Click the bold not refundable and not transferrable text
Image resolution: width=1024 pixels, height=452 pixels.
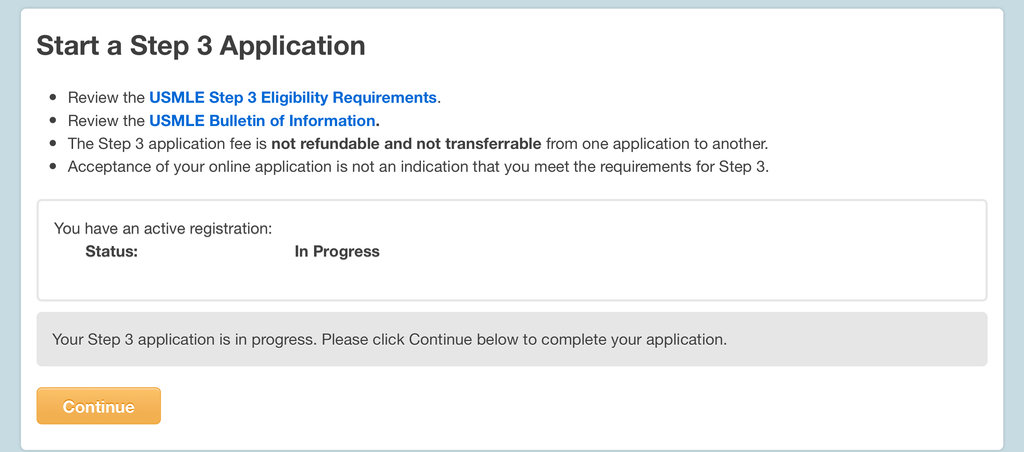pos(406,144)
